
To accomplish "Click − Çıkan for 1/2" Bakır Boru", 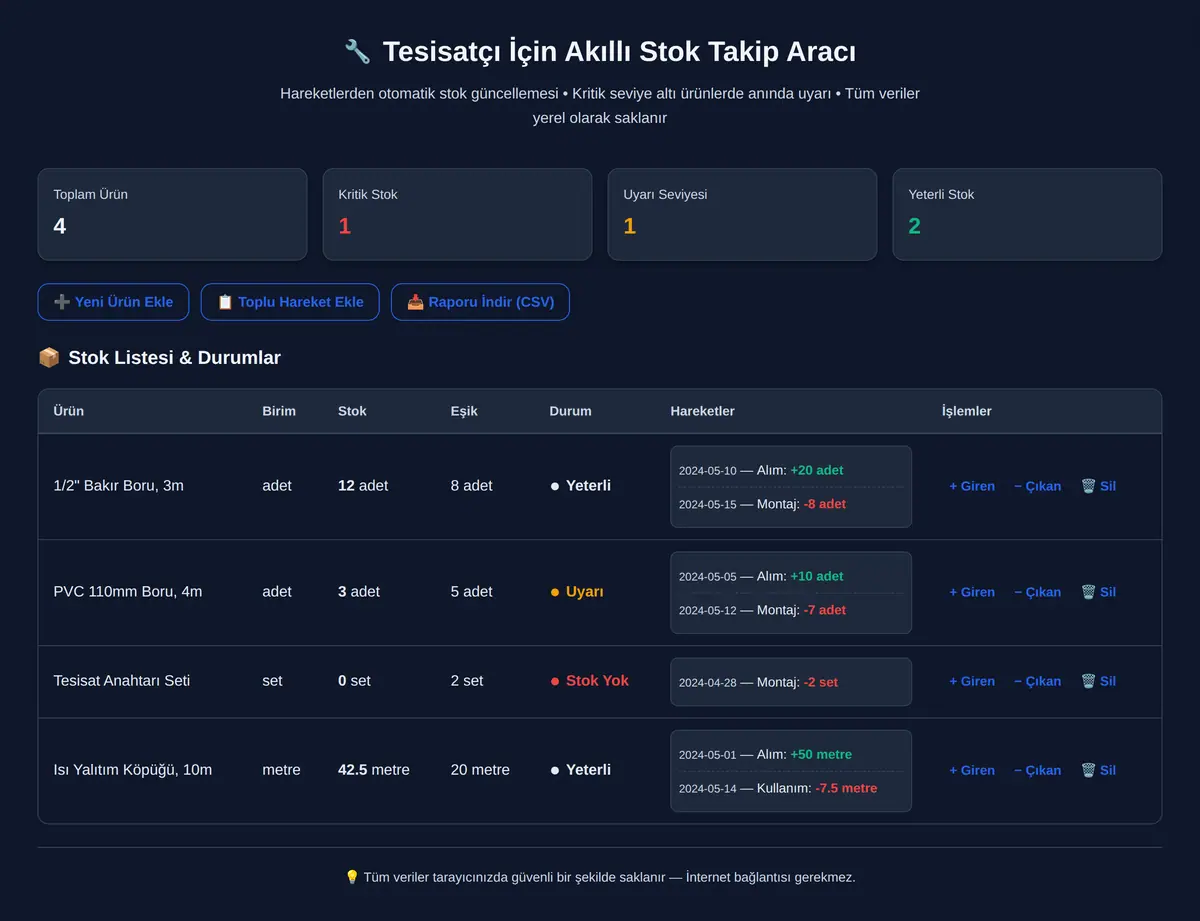I will (1037, 486).
